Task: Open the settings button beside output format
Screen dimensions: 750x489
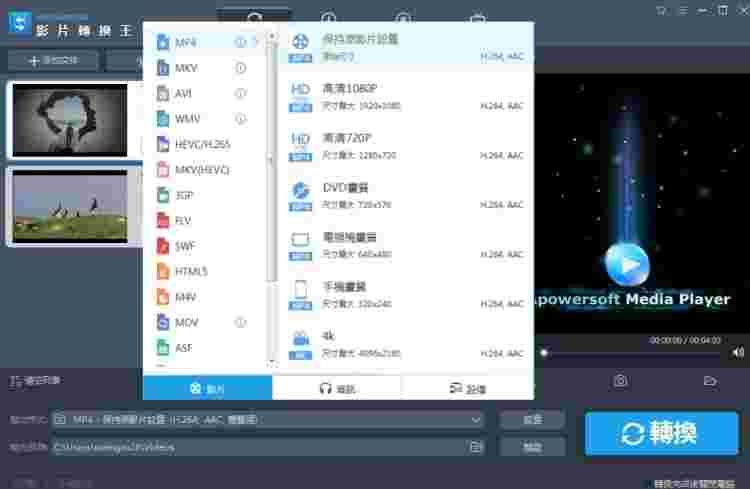Action: click(x=532, y=420)
